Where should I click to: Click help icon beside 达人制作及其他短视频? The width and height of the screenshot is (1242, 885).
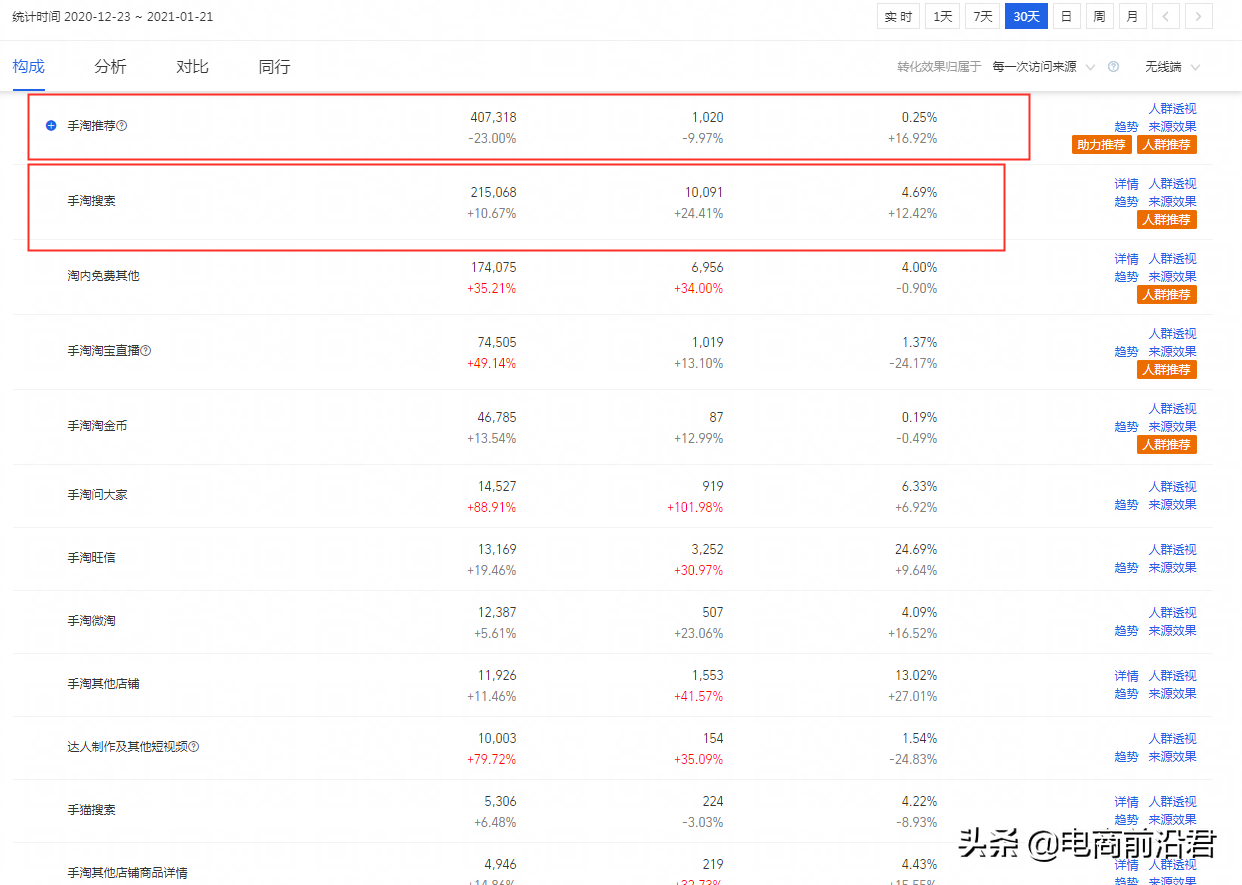click(194, 746)
